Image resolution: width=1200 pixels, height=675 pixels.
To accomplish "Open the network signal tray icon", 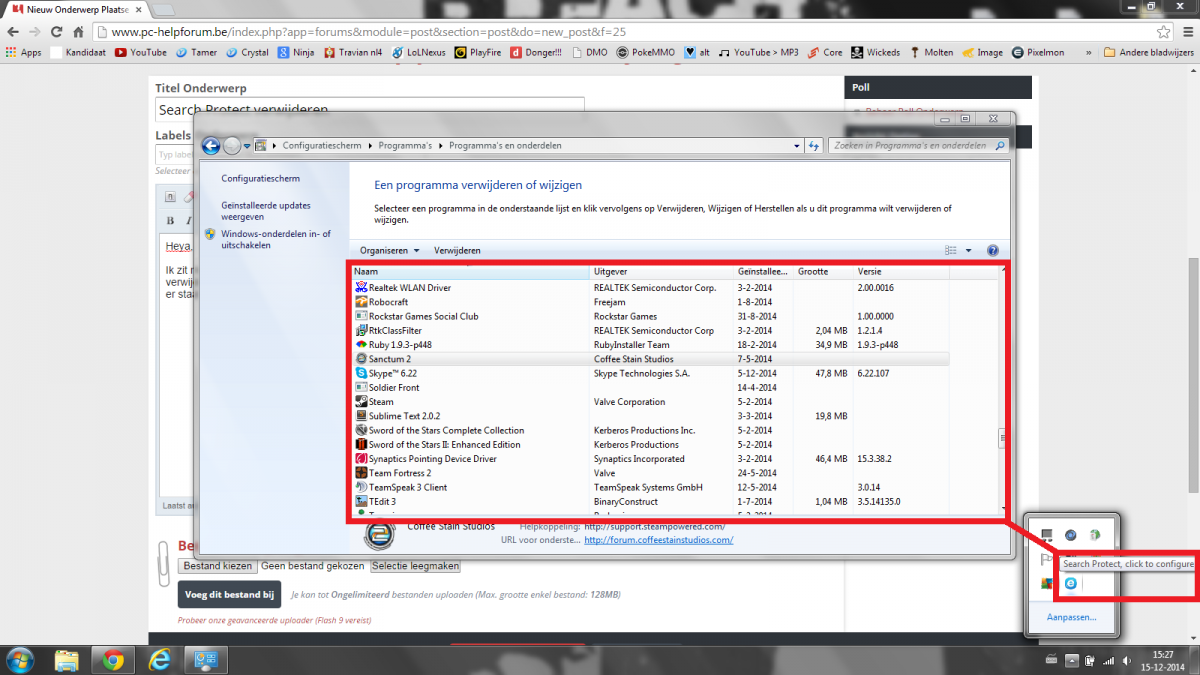I will [x=1108, y=660].
